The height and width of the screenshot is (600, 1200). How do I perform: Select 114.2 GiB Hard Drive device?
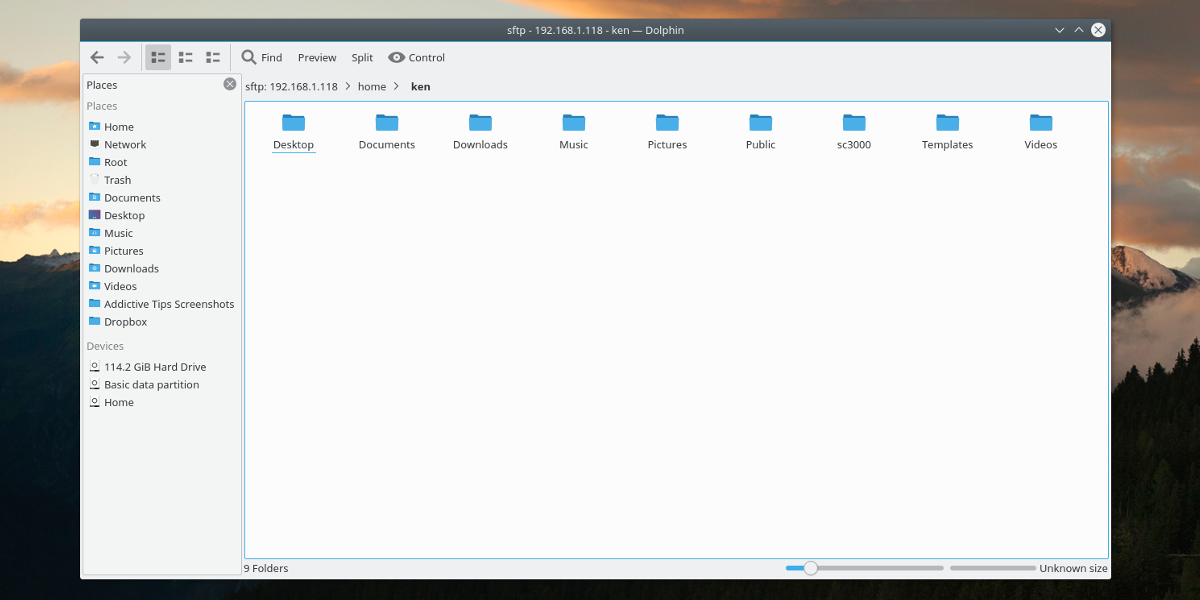coord(154,367)
